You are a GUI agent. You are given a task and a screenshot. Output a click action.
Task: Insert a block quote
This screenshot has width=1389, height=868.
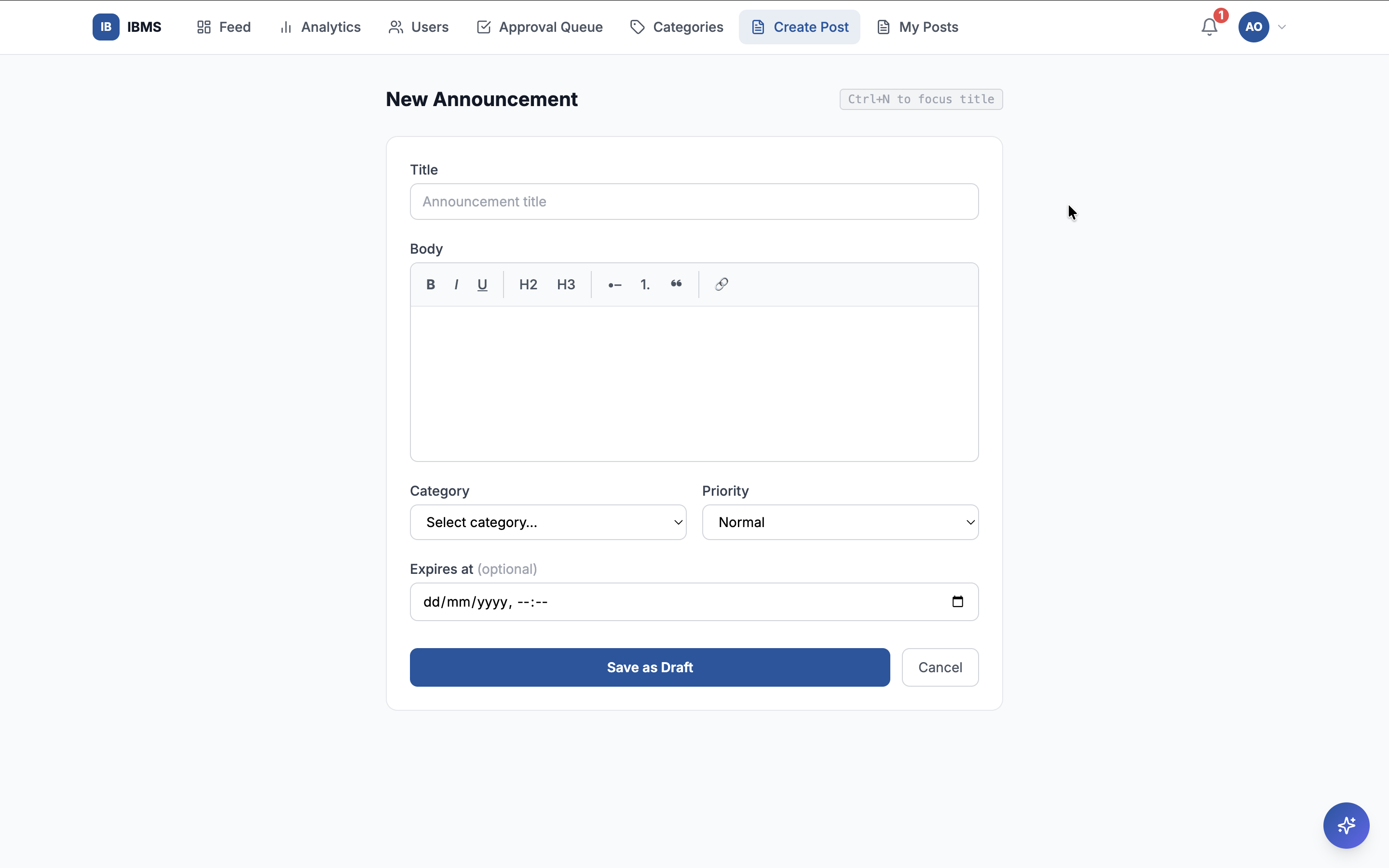tap(676, 284)
